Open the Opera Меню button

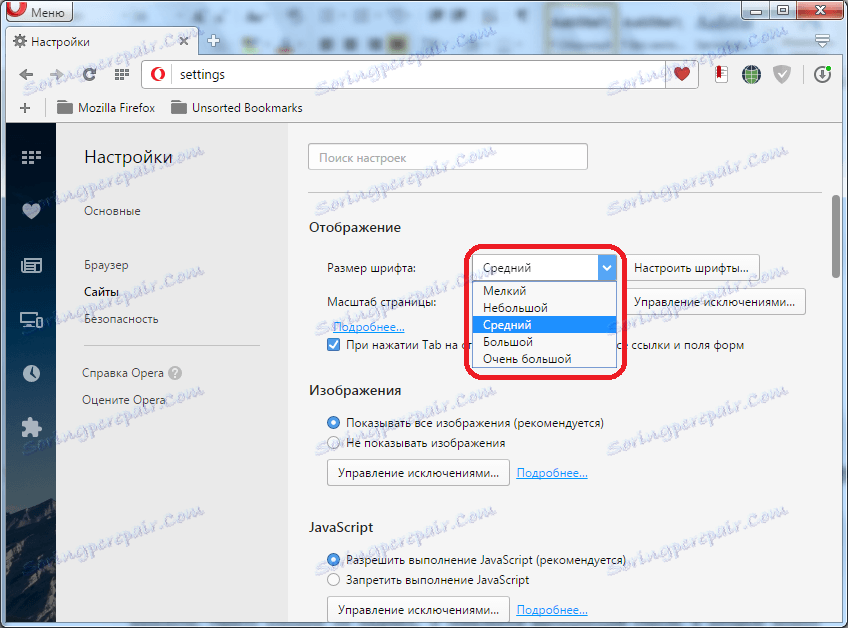pyautogui.click(x=39, y=11)
